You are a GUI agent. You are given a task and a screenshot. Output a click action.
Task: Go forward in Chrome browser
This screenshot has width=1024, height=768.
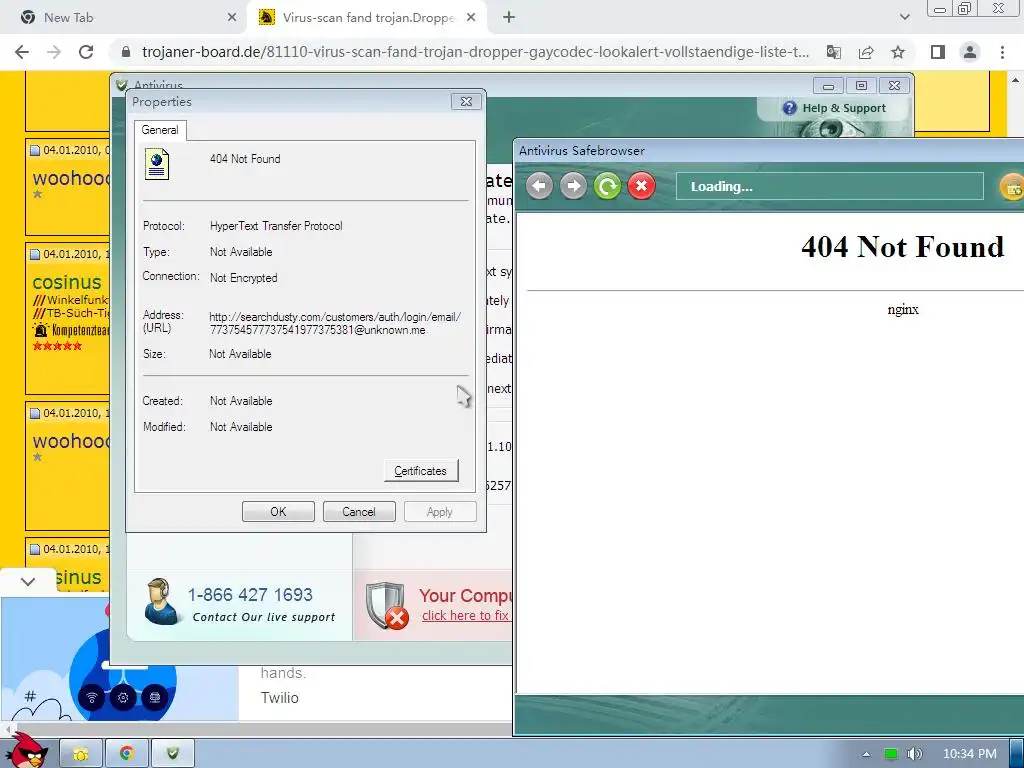coord(54,52)
